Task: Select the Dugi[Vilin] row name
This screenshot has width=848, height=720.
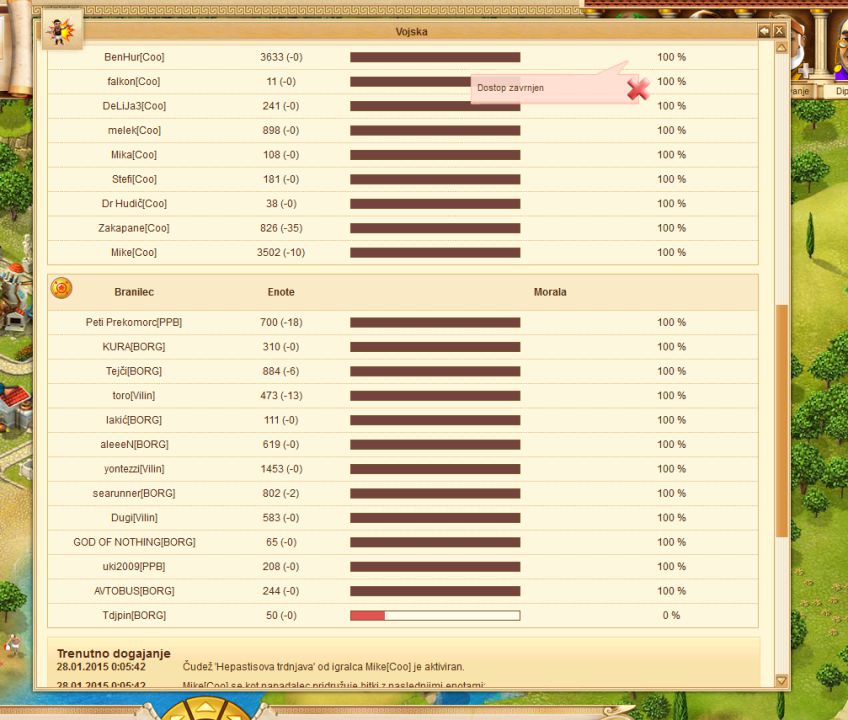Action: pos(134,517)
